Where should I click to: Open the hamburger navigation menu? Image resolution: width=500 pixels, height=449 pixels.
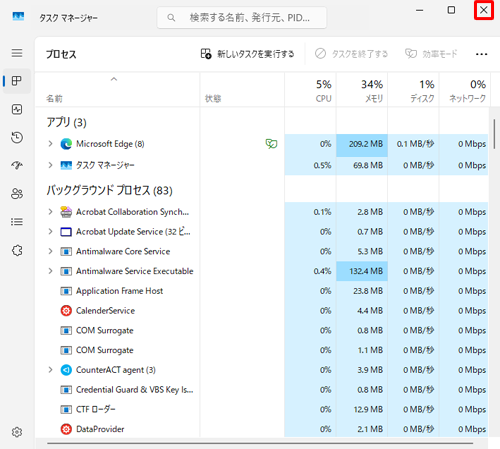point(17,53)
